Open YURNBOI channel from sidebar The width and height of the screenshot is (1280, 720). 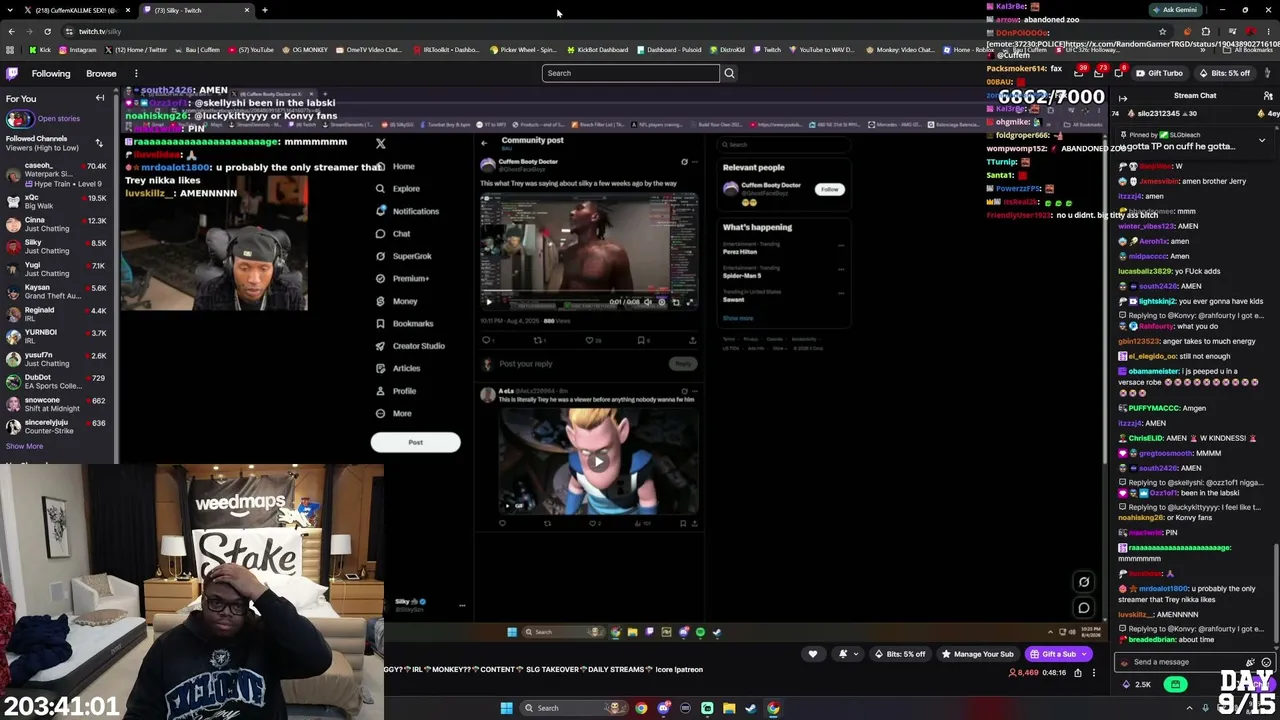(x=57, y=336)
